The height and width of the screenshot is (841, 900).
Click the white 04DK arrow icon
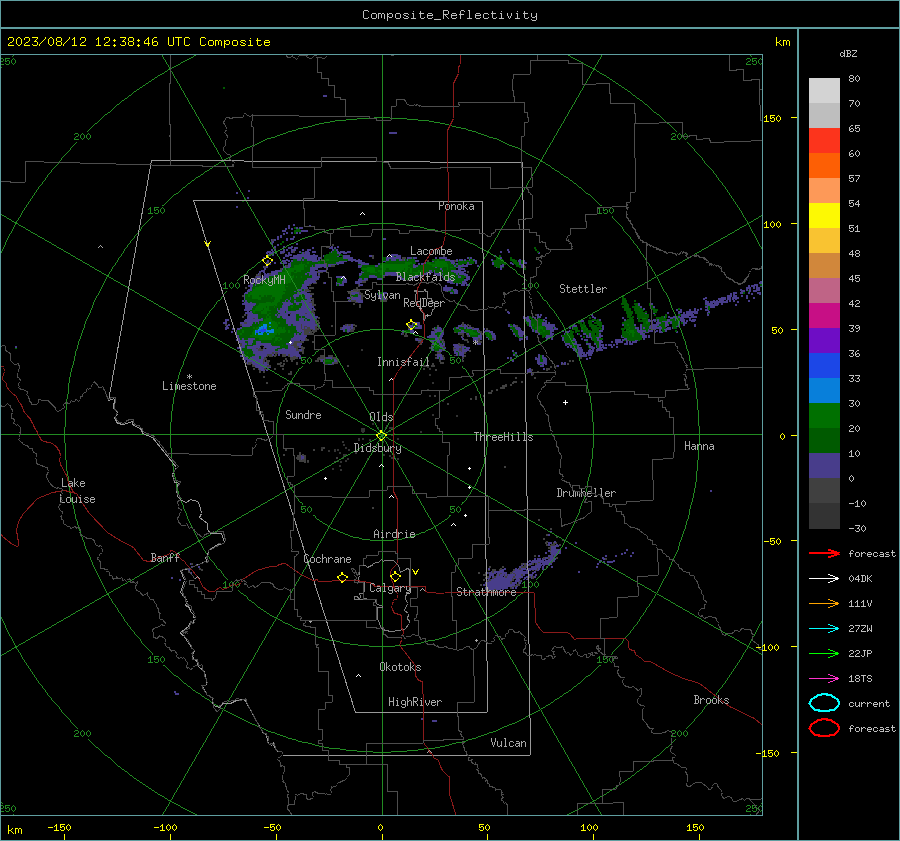click(824, 579)
